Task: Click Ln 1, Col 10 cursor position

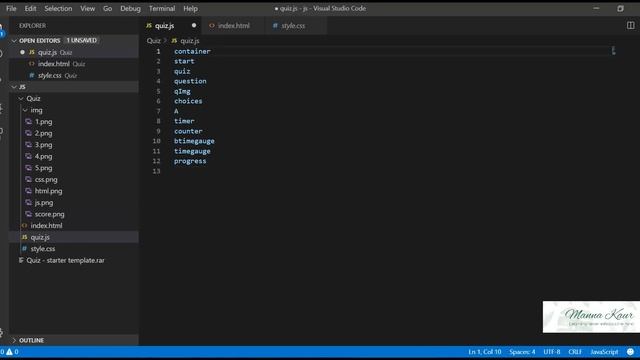Action: 484,351
